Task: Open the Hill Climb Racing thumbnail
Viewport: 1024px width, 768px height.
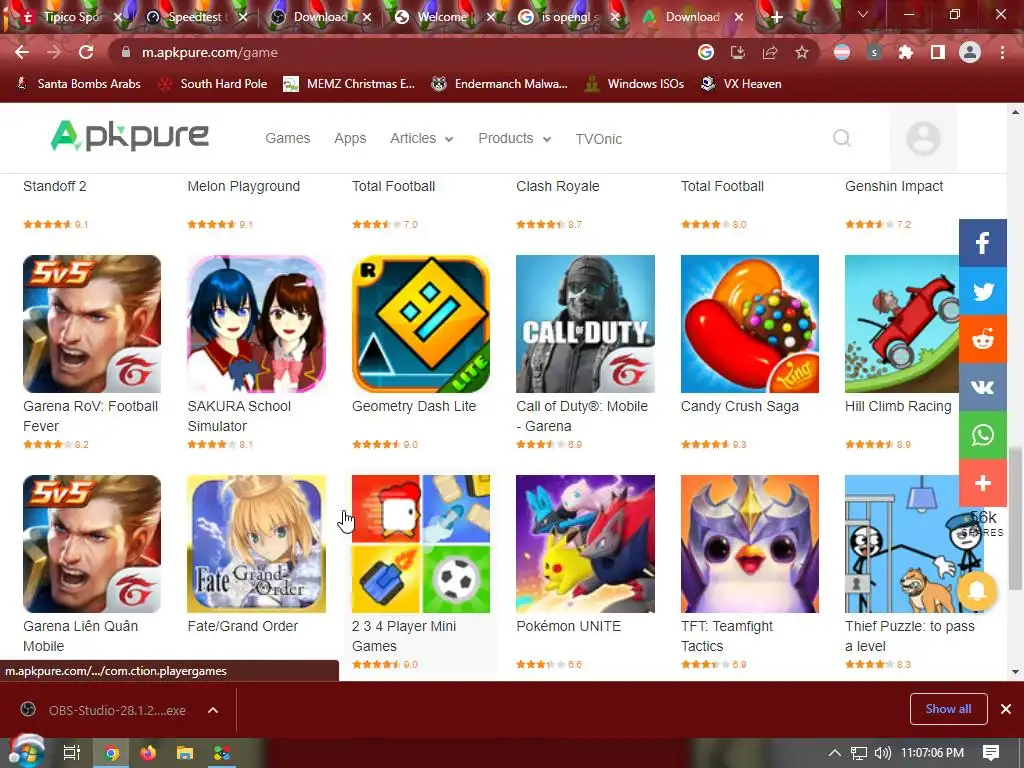Action: click(x=902, y=324)
